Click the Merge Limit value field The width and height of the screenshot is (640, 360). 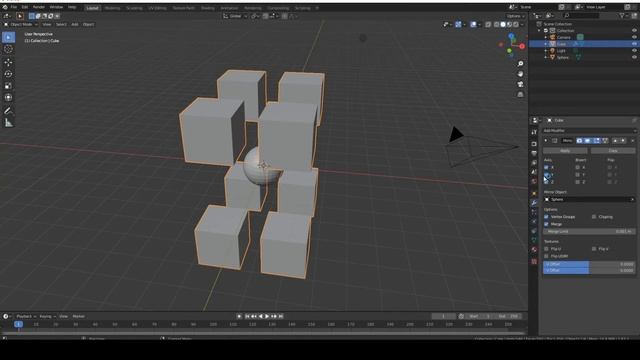coord(589,231)
